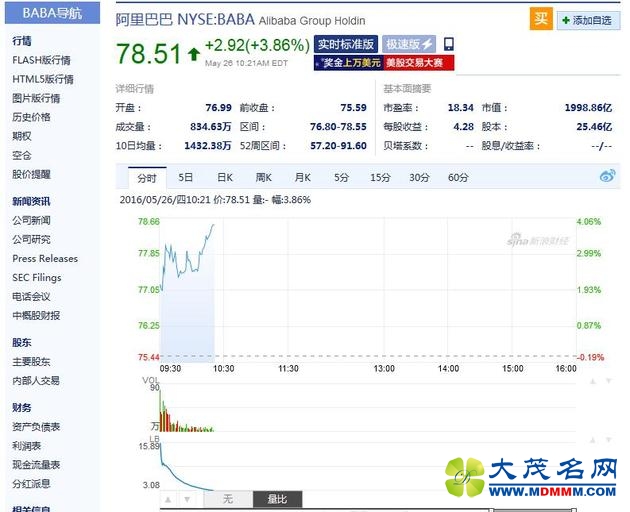The height and width of the screenshot is (512, 630).
Task: Click the 财务 sidebar section heading
Action: coord(22,408)
